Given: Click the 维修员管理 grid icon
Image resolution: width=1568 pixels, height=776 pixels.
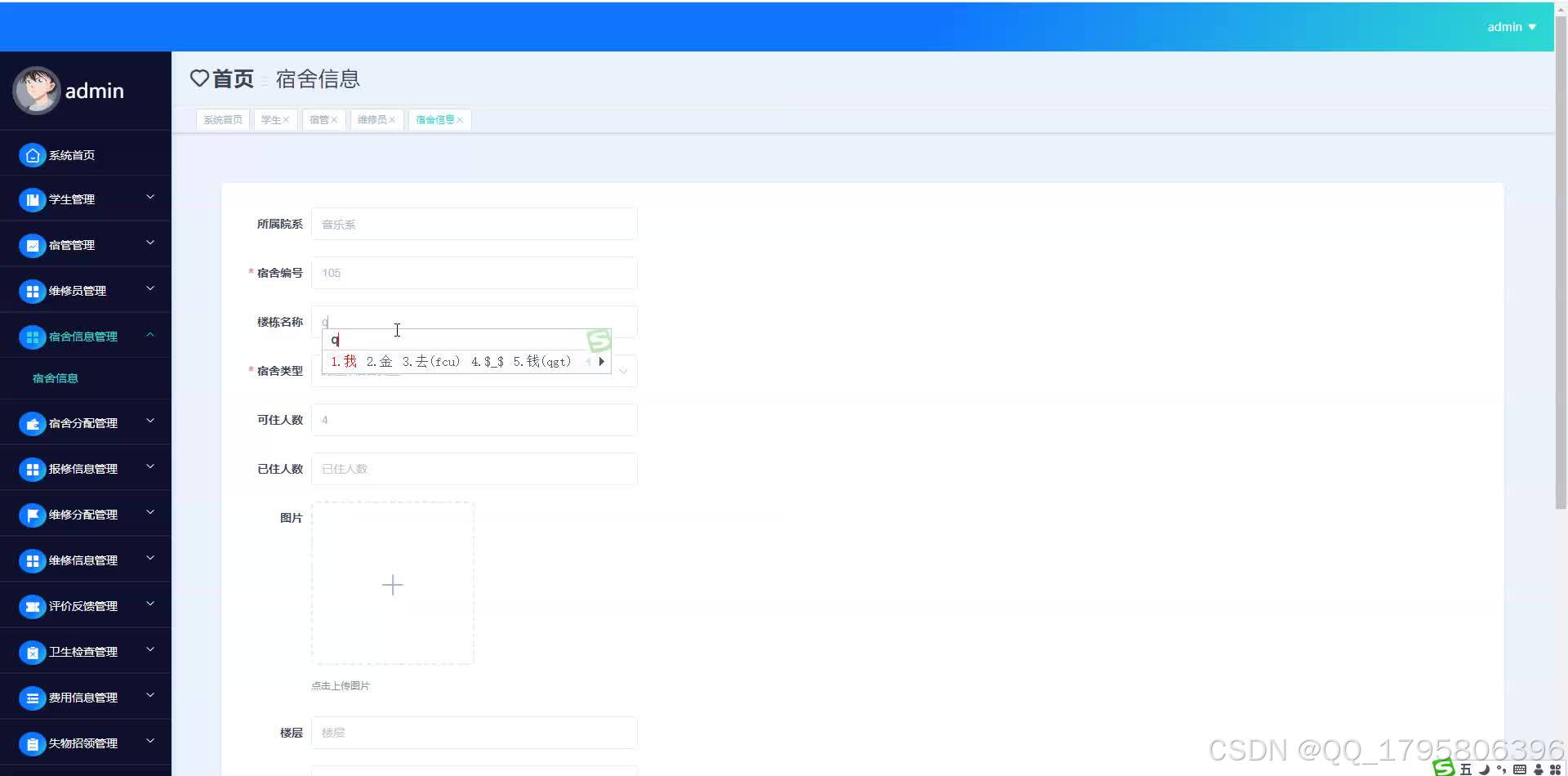Looking at the screenshot, I should pos(32,291).
